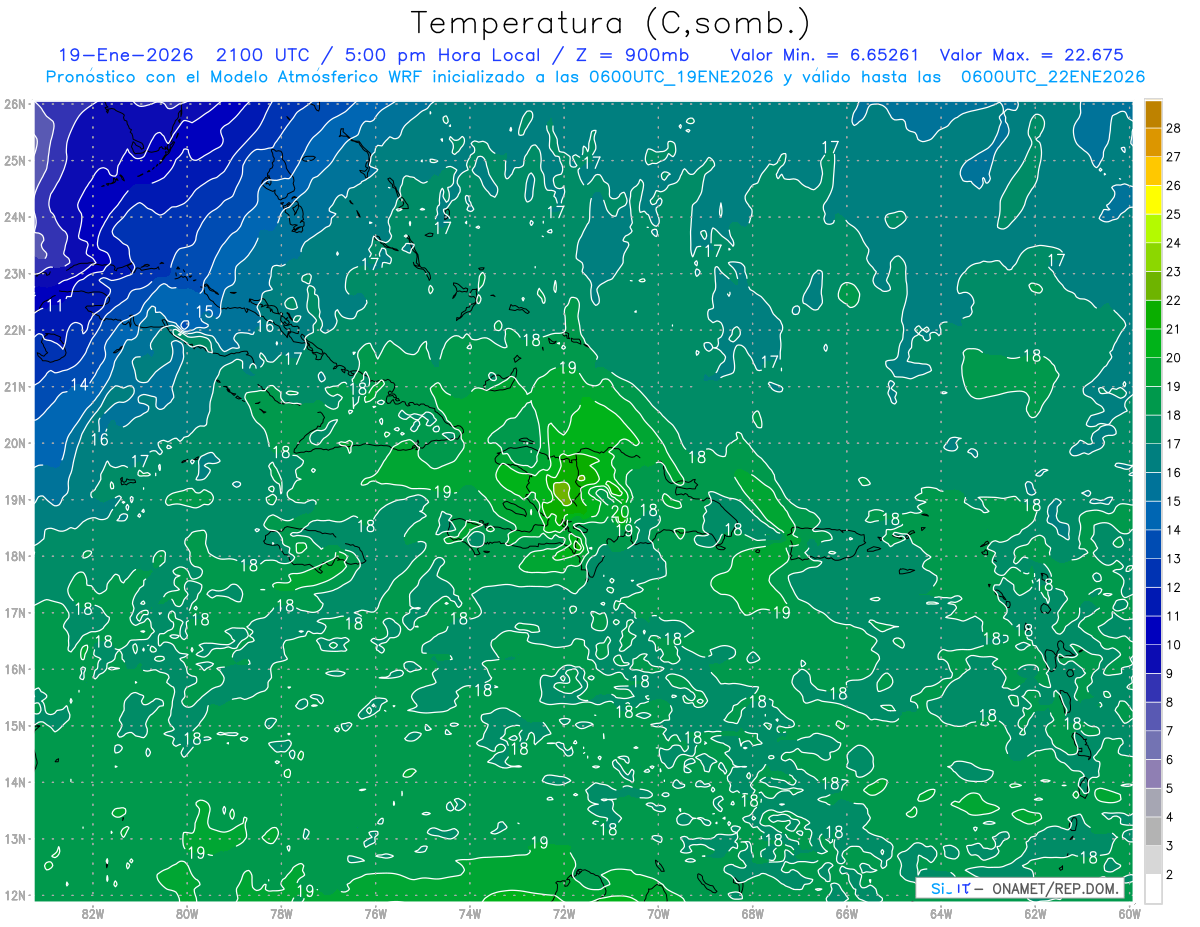Click the 13 label on the color scale

point(1174,558)
